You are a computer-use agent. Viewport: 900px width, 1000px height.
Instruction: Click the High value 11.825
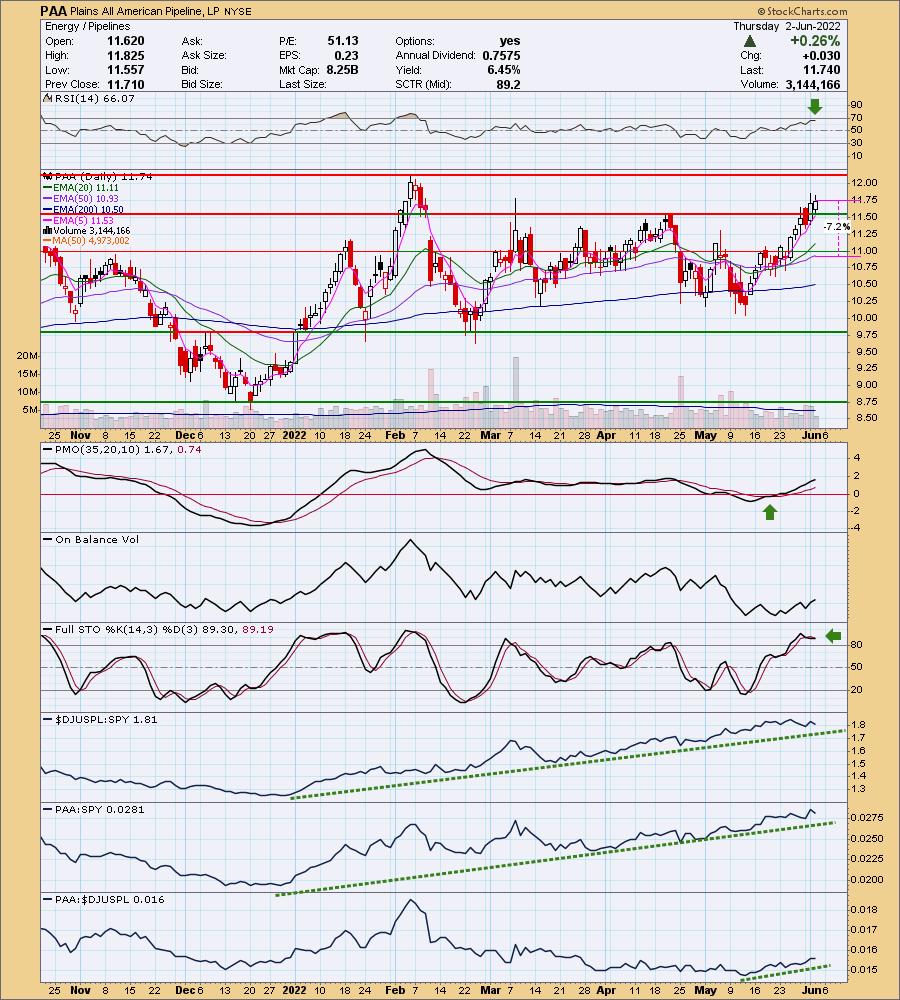click(x=125, y=55)
